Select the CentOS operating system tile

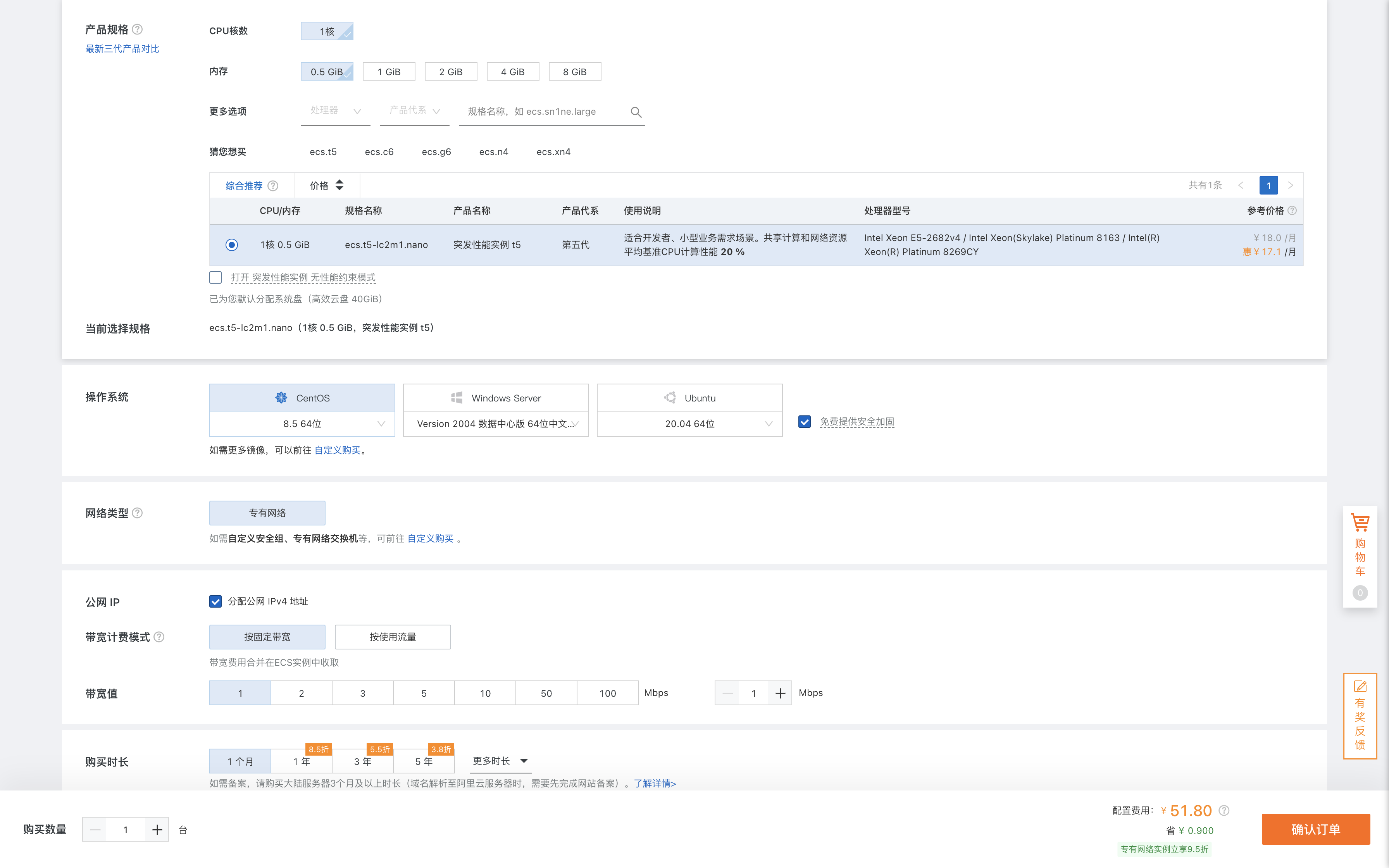click(302, 397)
